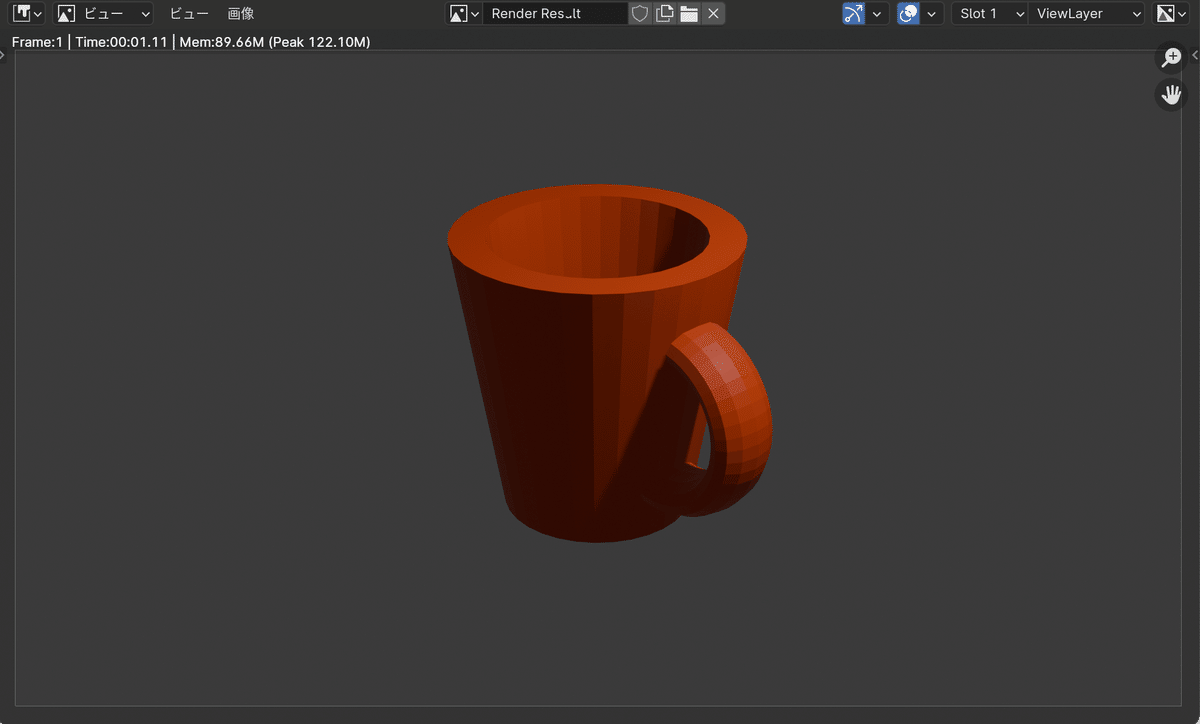Expand the gizmo options dropdown arrow
The height and width of the screenshot is (724, 1200).
pyautogui.click(x=877, y=14)
